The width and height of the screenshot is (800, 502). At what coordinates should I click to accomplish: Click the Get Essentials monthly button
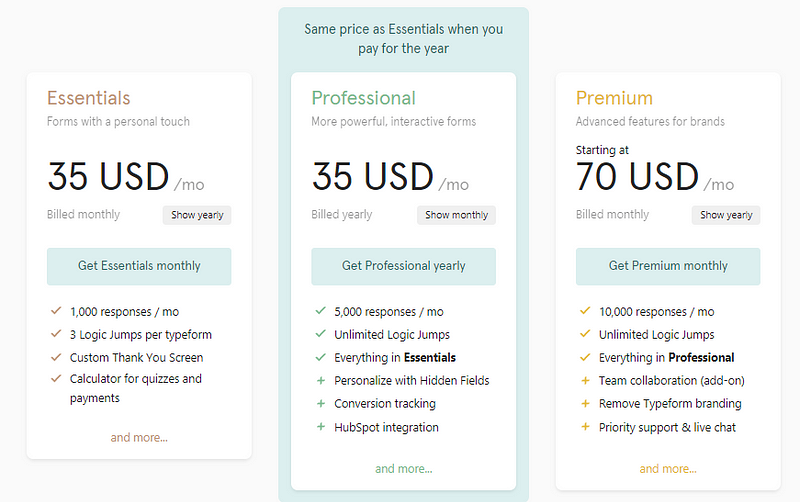tap(139, 266)
